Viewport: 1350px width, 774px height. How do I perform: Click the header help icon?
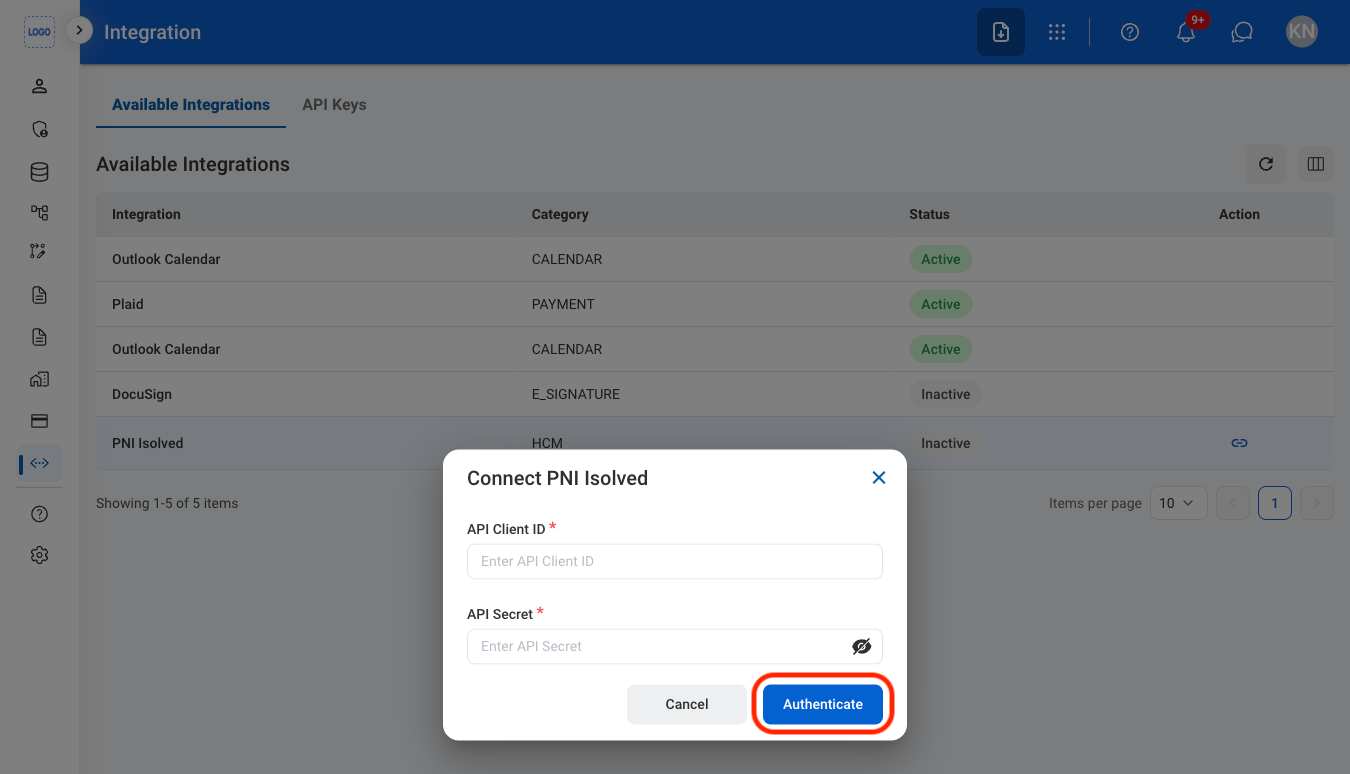[x=1130, y=32]
